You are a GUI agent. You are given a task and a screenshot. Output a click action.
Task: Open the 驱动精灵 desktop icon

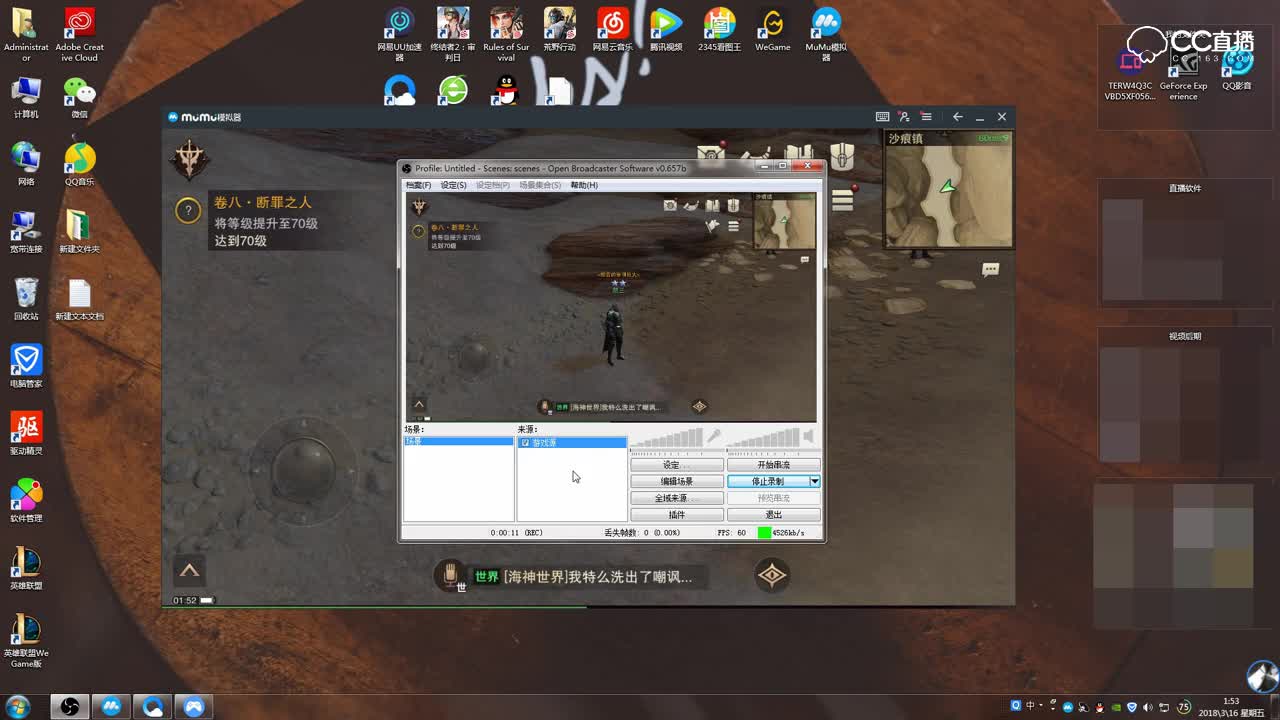[26, 434]
